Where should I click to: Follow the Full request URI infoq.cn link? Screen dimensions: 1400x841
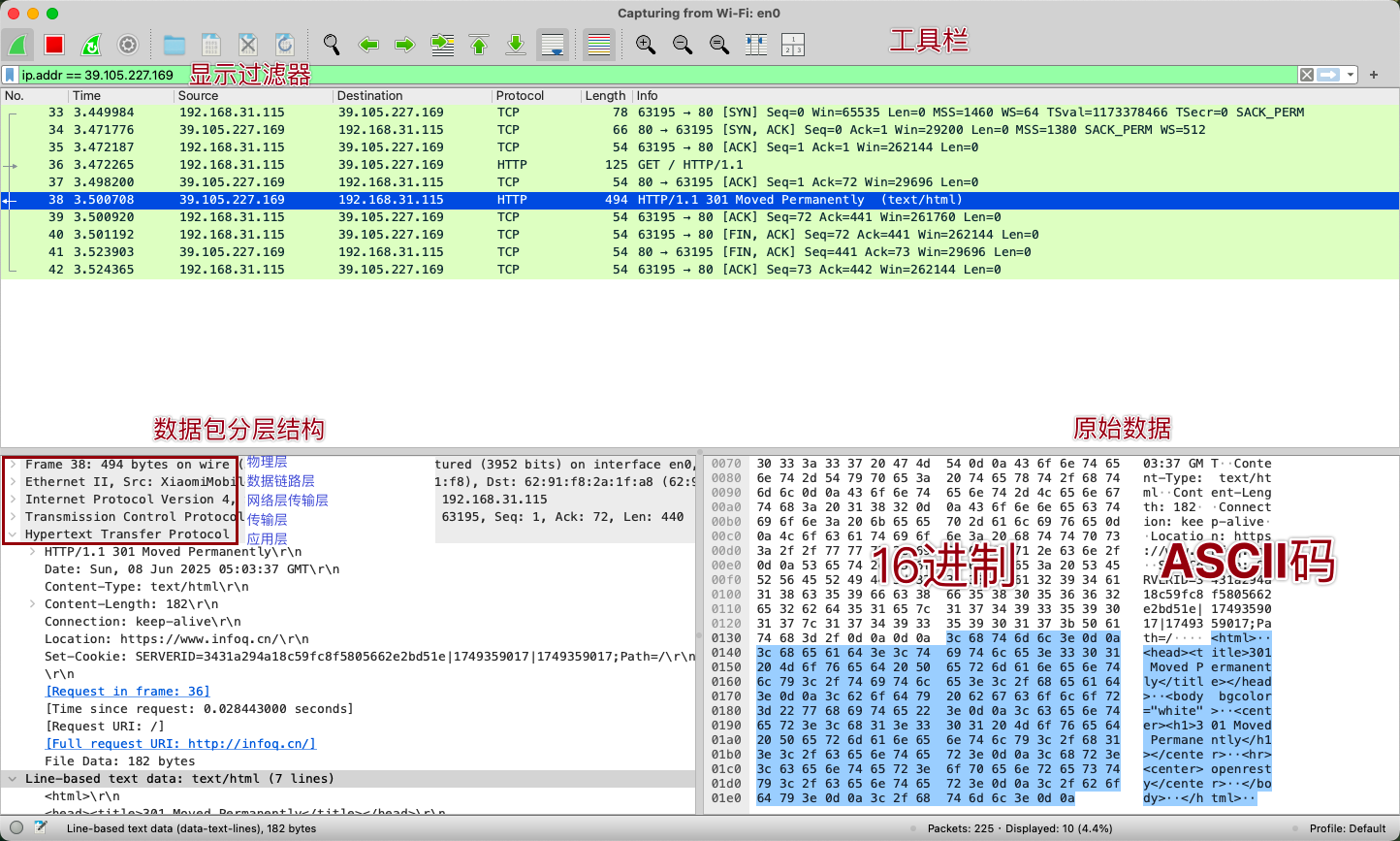(x=180, y=744)
